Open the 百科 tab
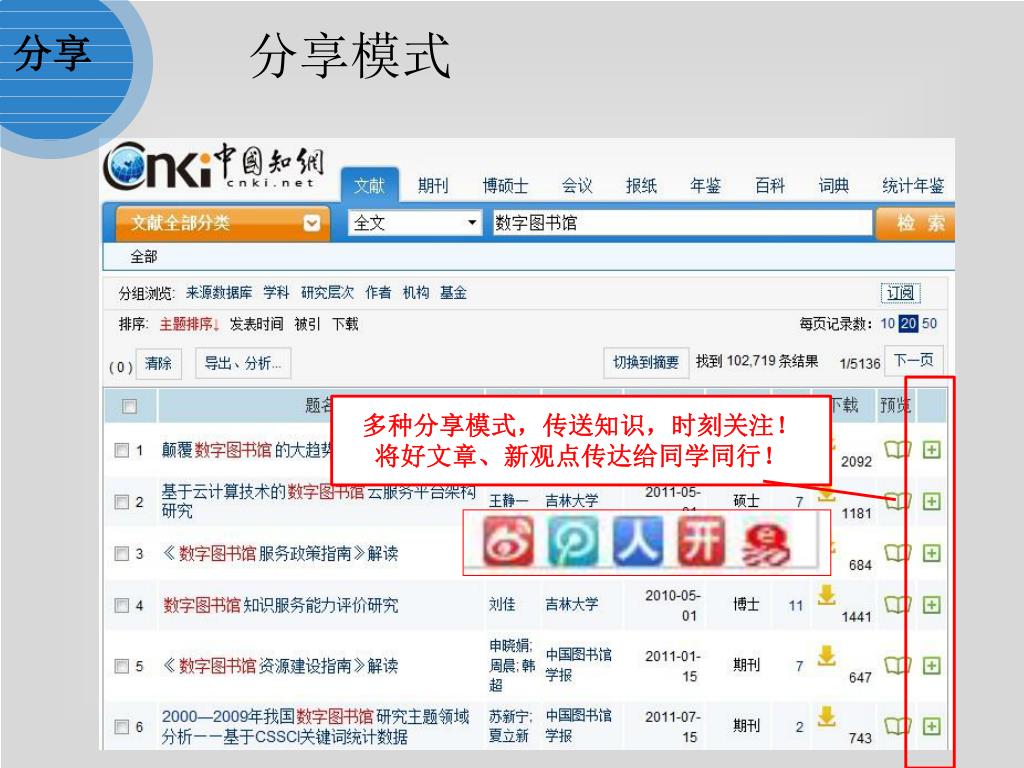The image size is (1024, 768). pyautogui.click(x=770, y=186)
